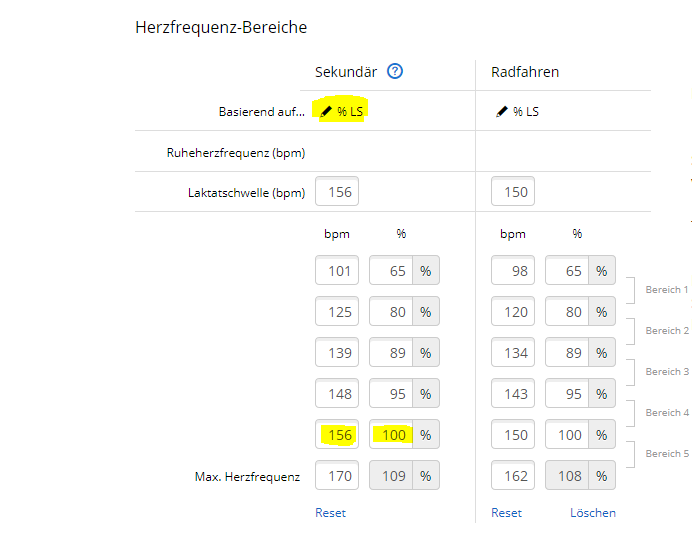Image resolution: width=692 pixels, height=536 pixels.
Task: Click the % LS text under Radfahren
Action: (x=526, y=112)
